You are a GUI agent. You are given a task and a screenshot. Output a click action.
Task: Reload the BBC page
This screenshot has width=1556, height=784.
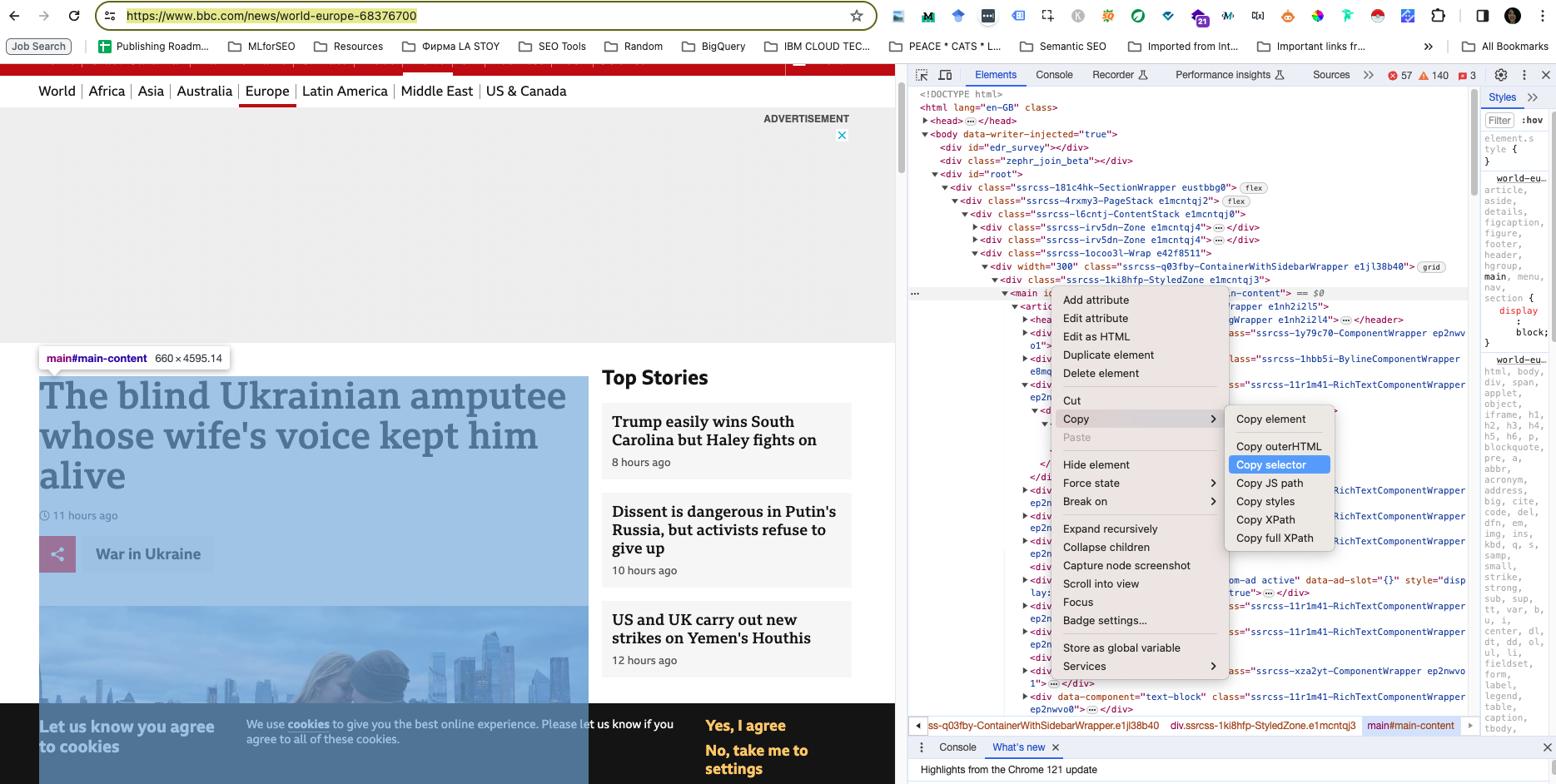(x=74, y=16)
